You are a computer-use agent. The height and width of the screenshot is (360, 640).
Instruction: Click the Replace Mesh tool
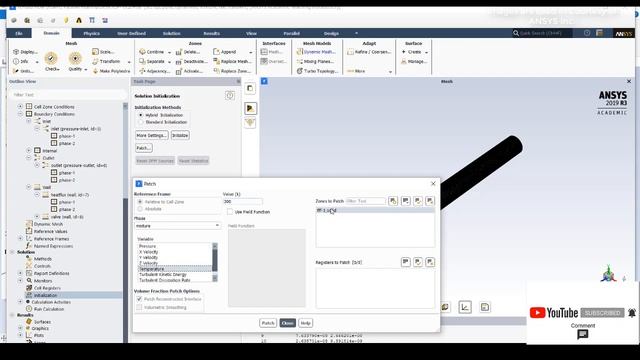pos(232,62)
